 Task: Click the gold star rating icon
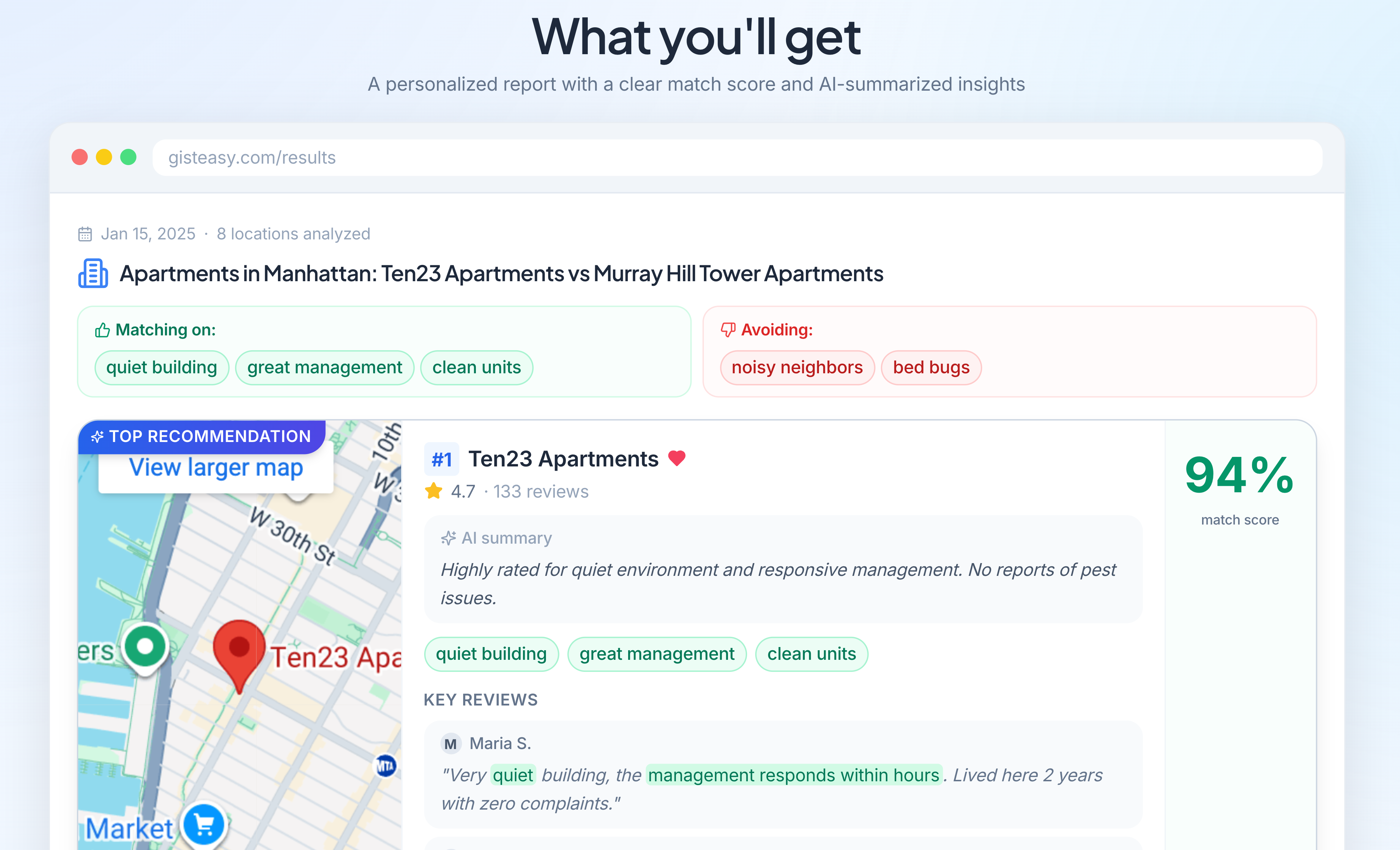point(433,491)
